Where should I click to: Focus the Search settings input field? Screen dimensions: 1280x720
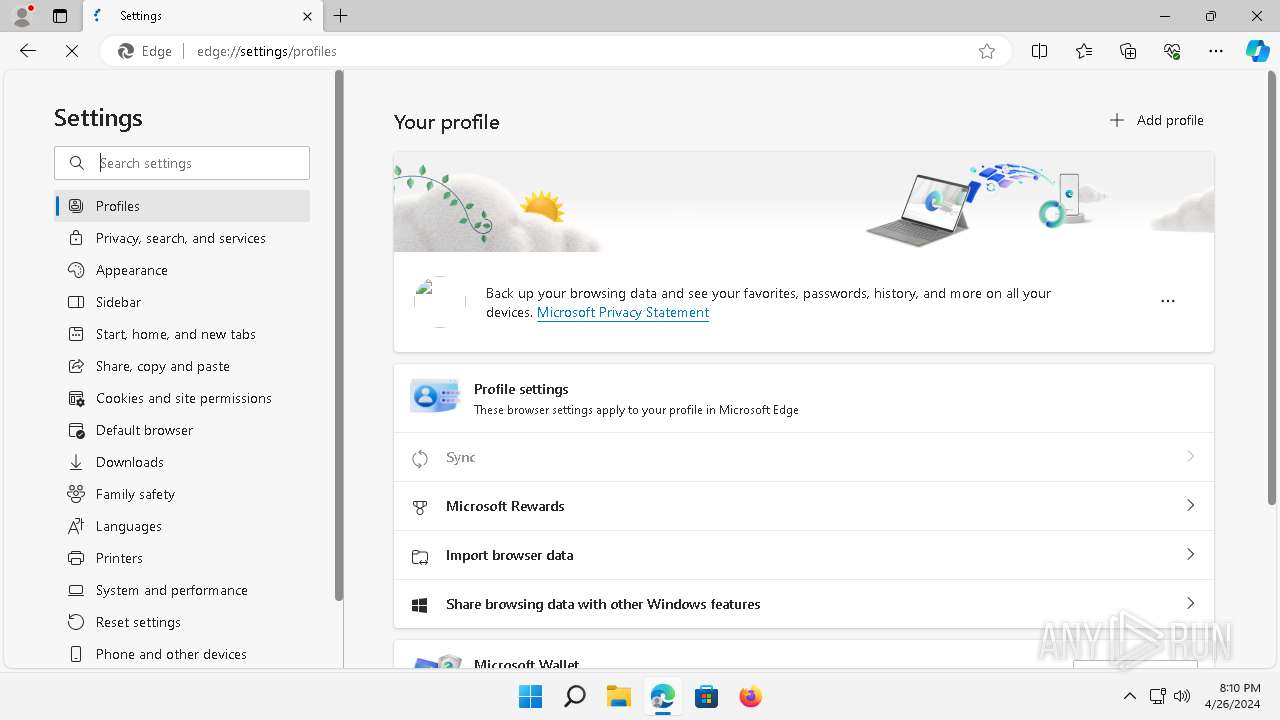point(182,163)
